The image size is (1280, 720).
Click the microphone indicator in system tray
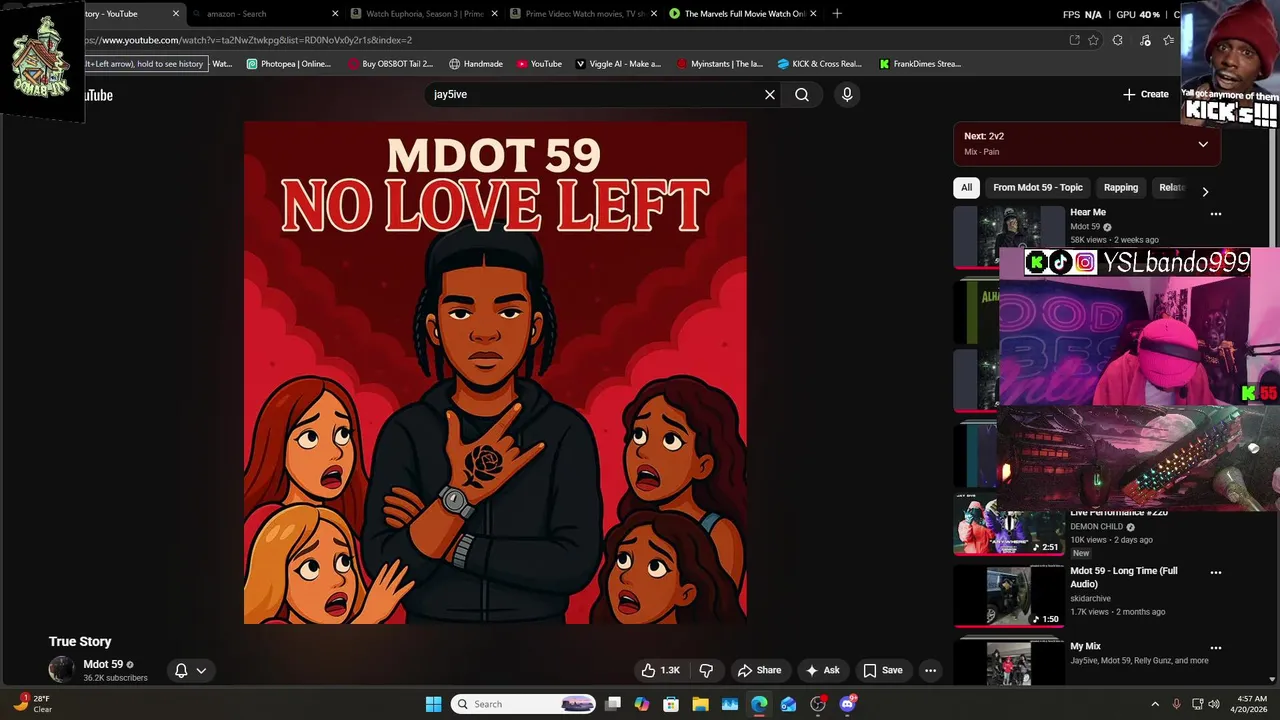point(1176,704)
